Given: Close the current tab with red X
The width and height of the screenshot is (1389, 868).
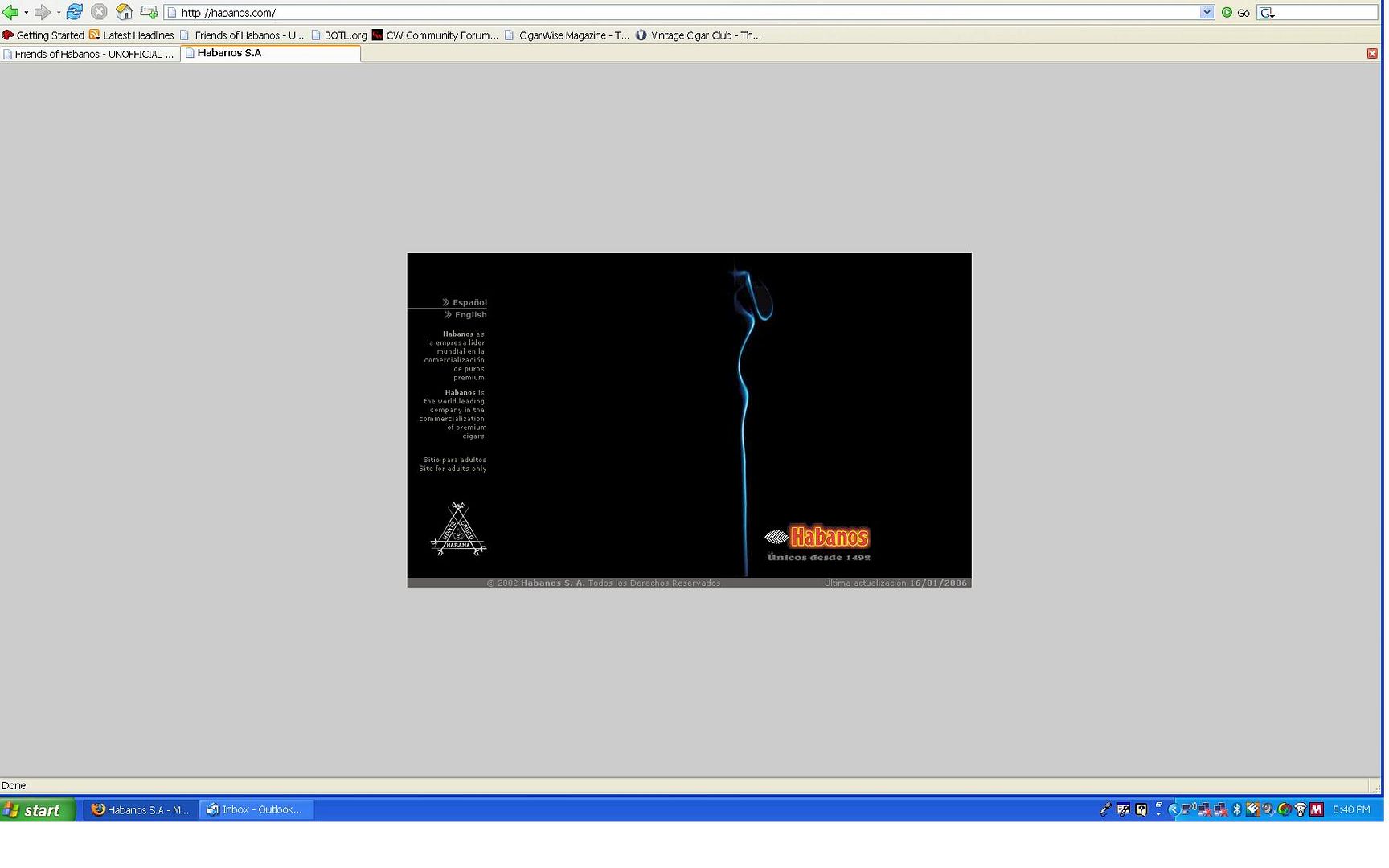Looking at the screenshot, I should point(1372,53).
